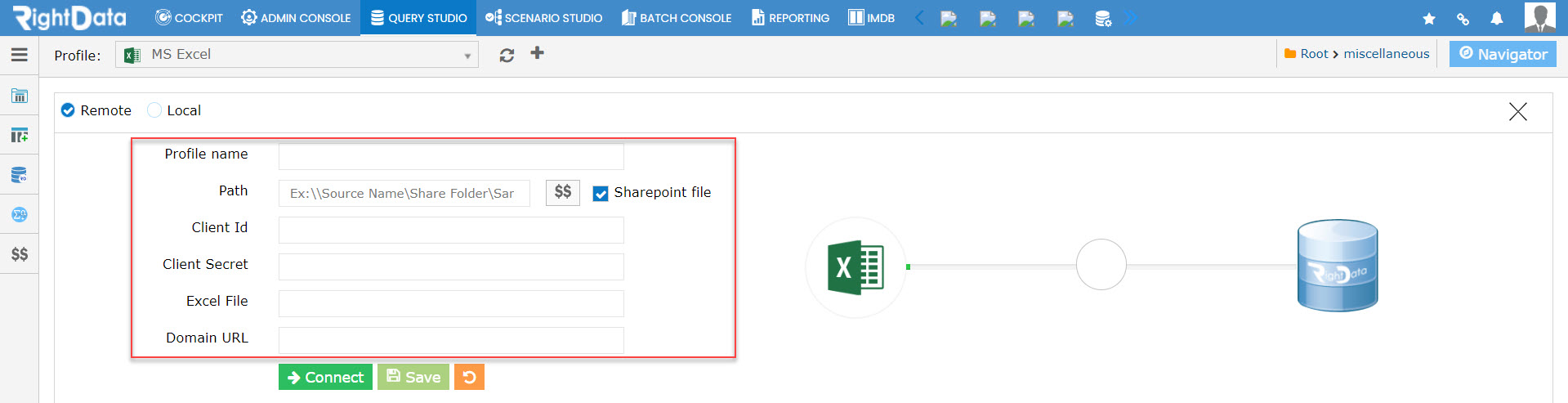Click the star favorites icon
Screen dimensions: 1568x403
[x=1429, y=18]
